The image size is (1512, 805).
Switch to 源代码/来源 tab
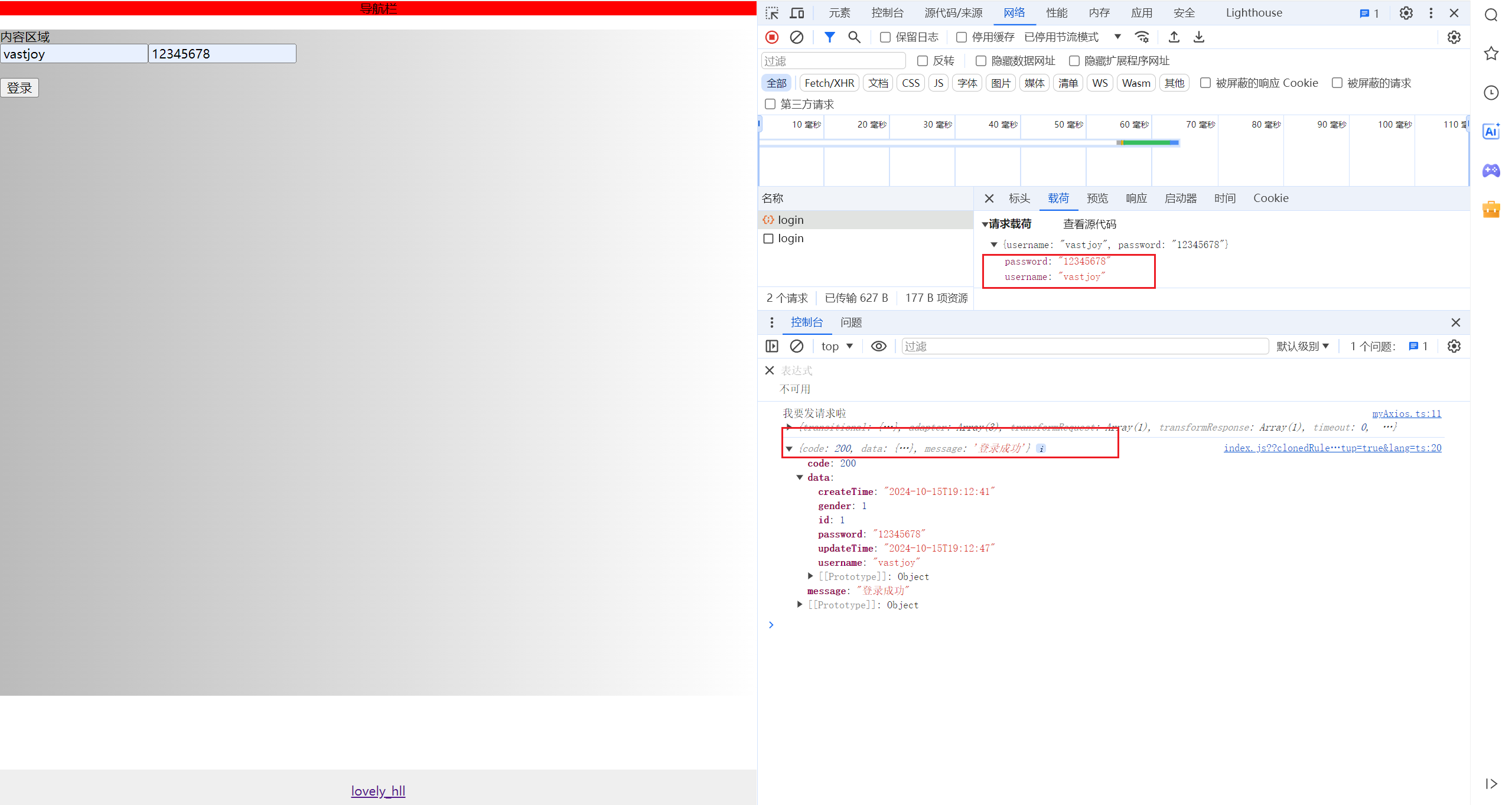click(x=953, y=13)
